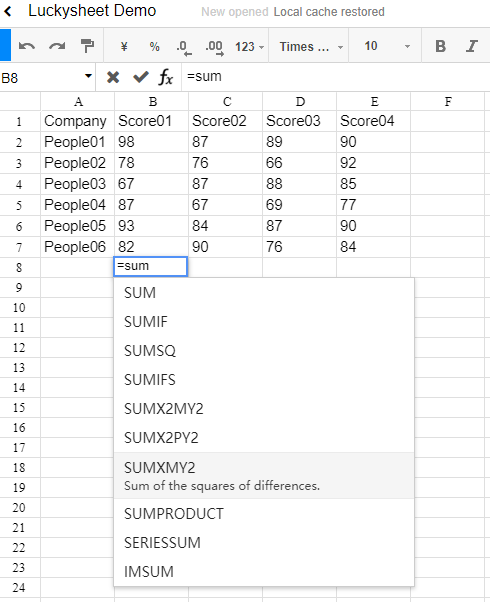Choose SUMIFS from the autocomplete list
Viewport: 490px width, 602px height.
[x=264, y=380]
